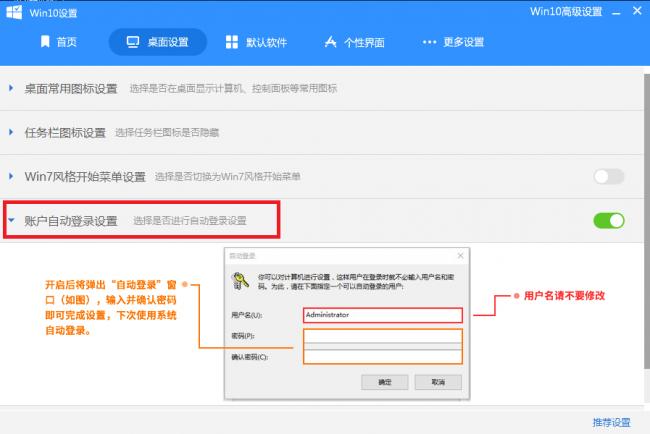
Task: Expand 桌面常用图标设置 arrow
Action: (11, 88)
